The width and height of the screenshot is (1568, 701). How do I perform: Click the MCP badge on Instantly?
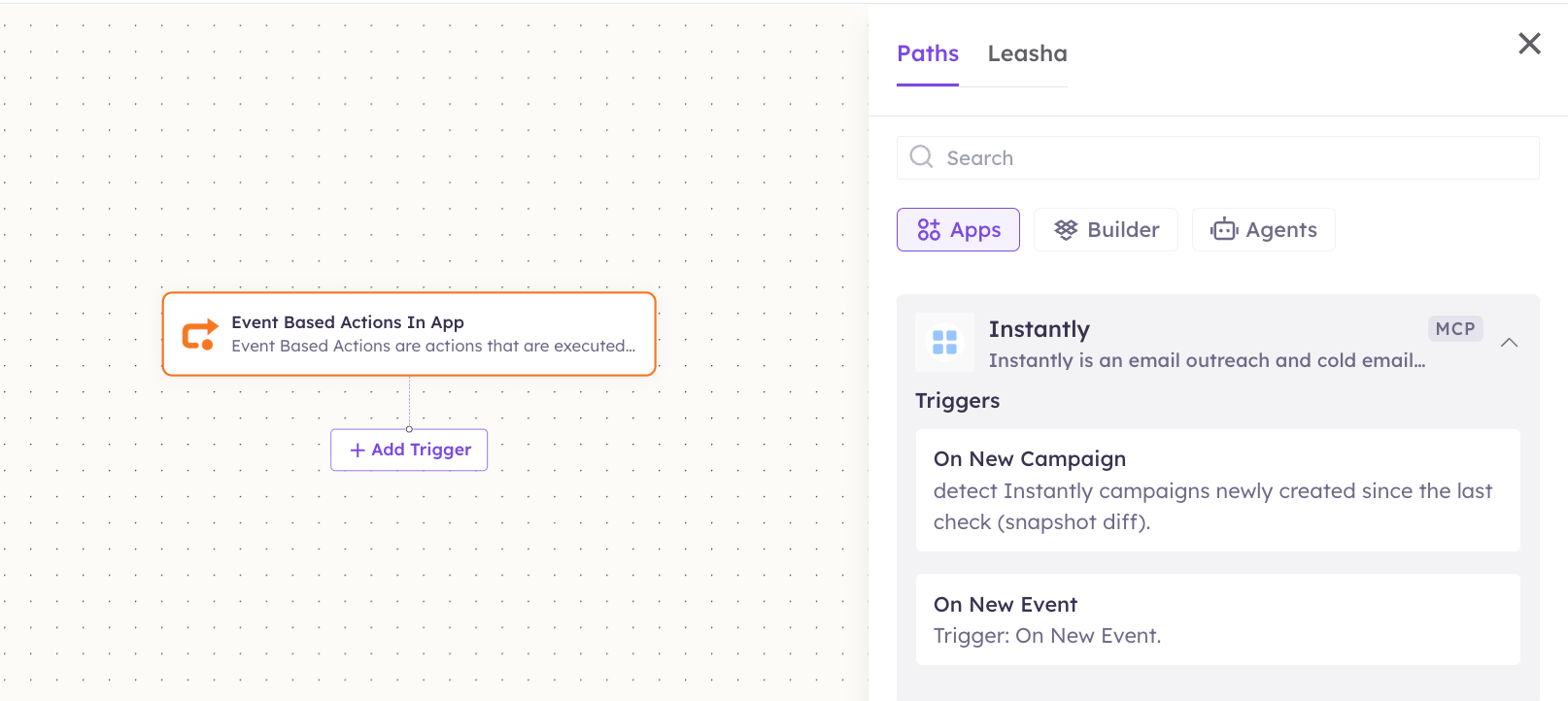(1455, 329)
